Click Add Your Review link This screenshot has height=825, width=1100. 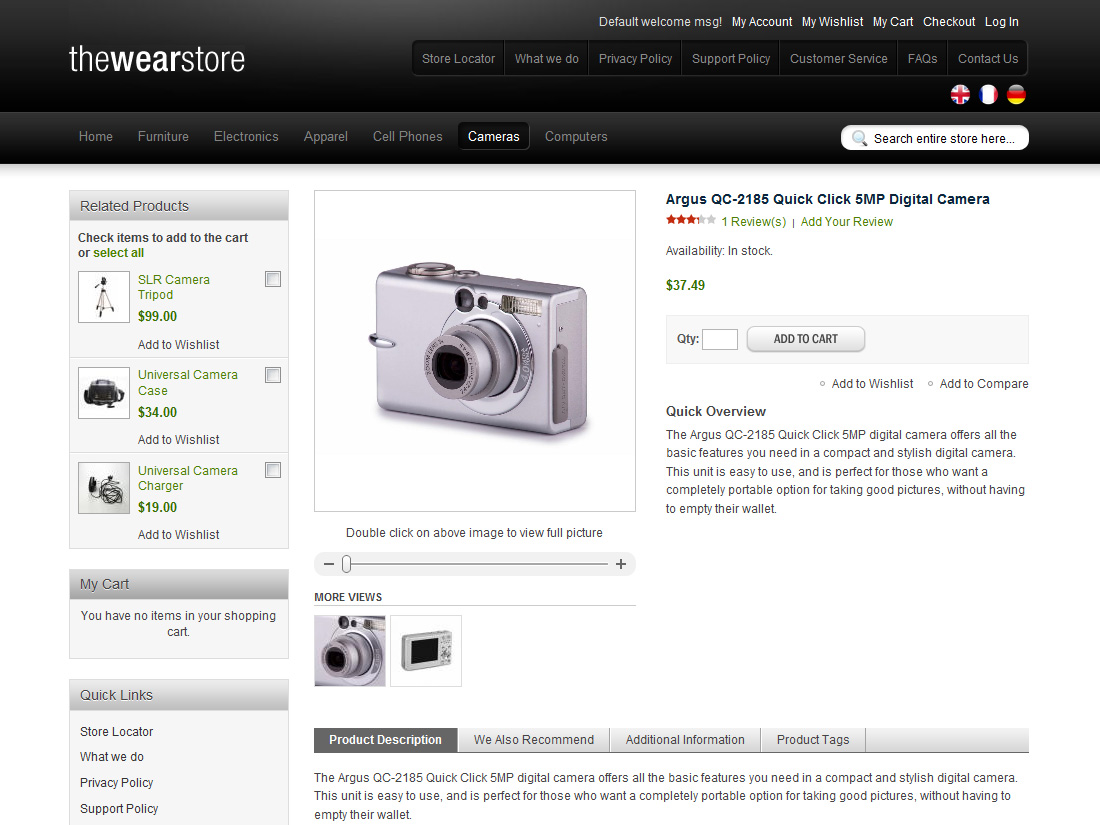(847, 222)
